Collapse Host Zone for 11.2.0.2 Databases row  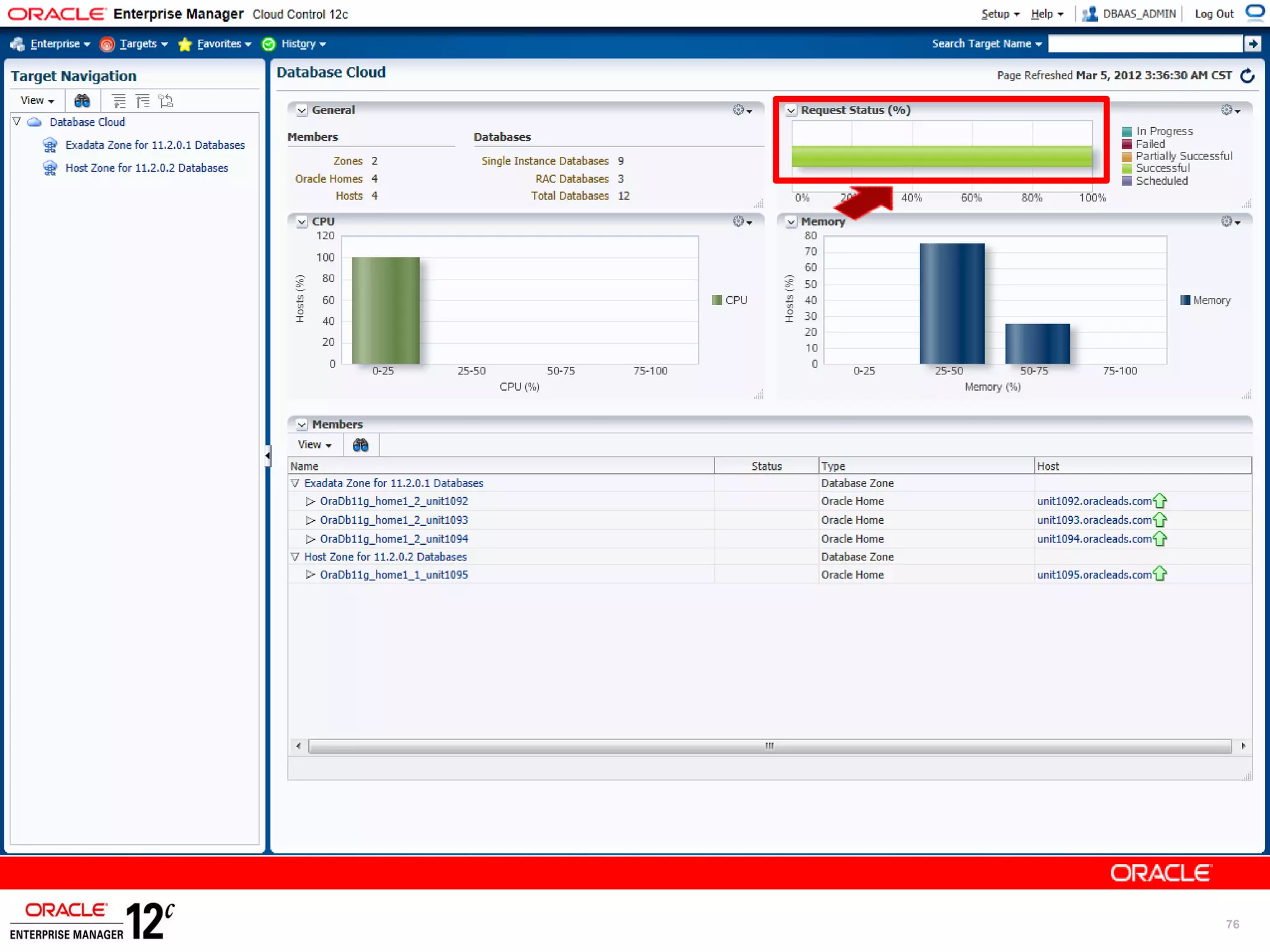(x=295, y=557)
